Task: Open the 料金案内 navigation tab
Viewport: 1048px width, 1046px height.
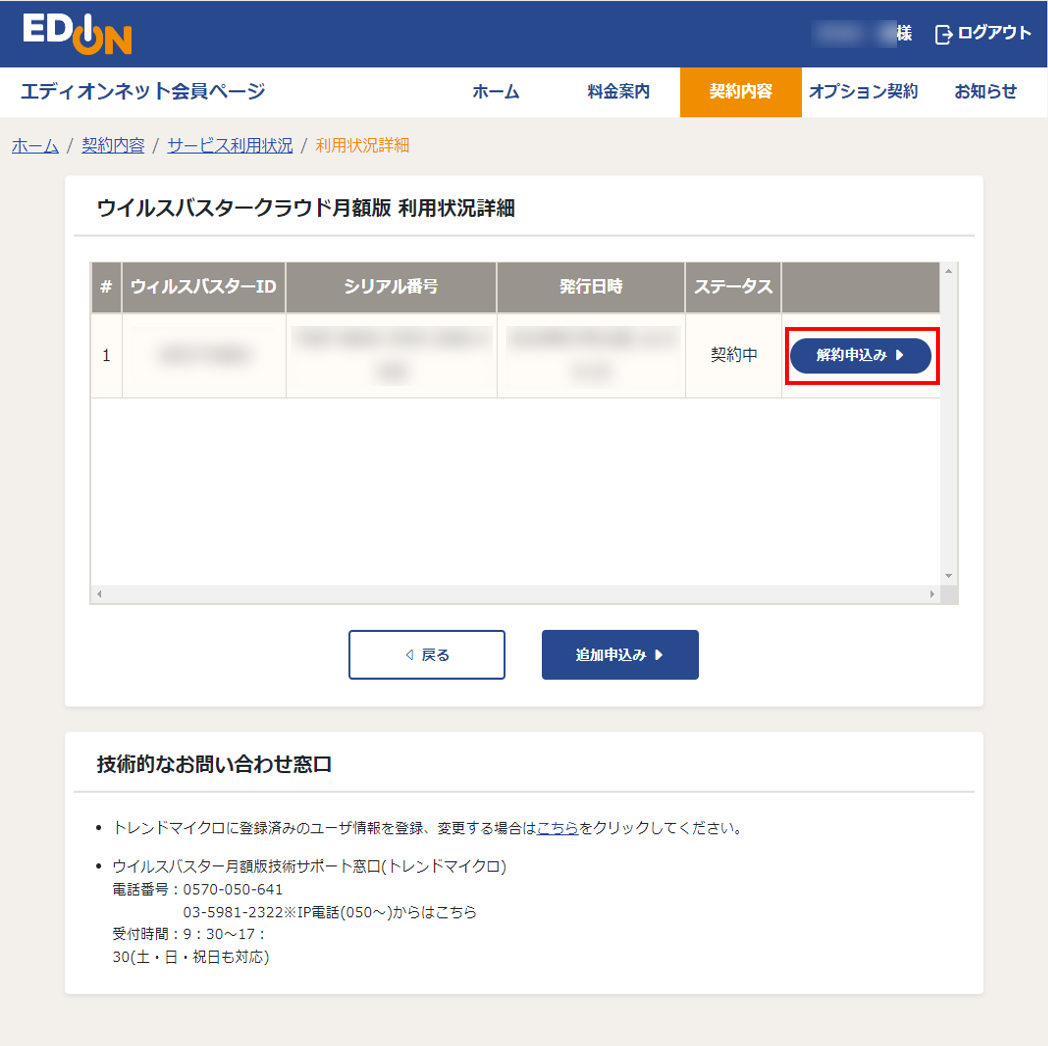Action: pos(618,92)
